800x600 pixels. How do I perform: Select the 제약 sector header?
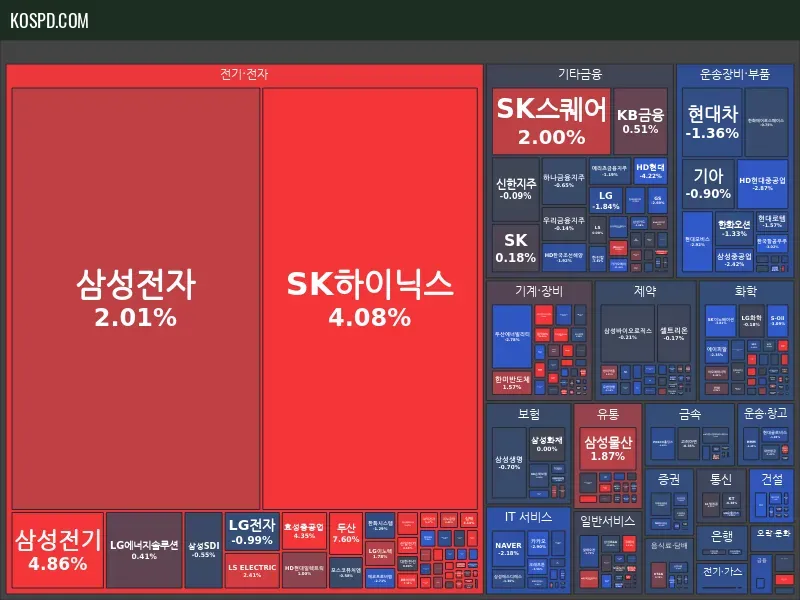(645, 291)
